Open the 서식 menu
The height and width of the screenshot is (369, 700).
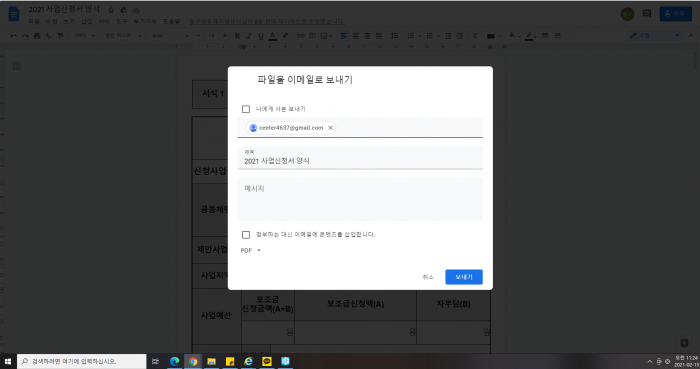point(104,21)
